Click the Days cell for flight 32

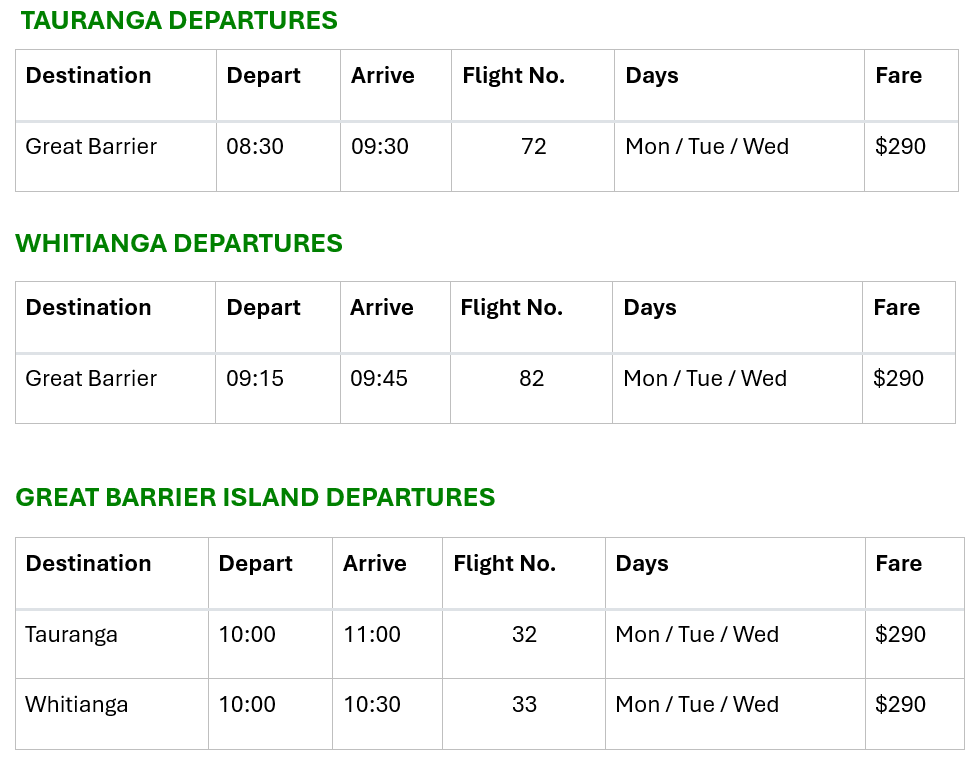click(697, 635)
